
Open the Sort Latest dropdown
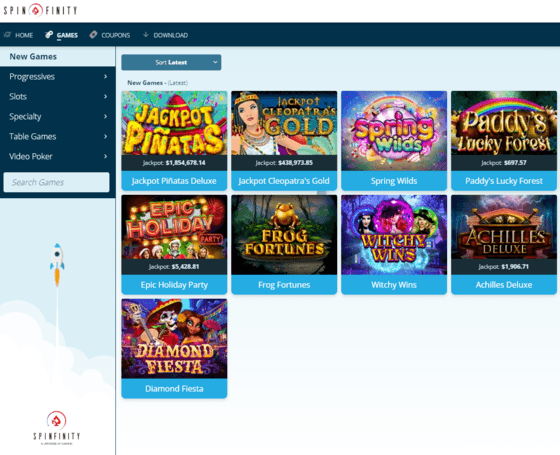point(171,62)
